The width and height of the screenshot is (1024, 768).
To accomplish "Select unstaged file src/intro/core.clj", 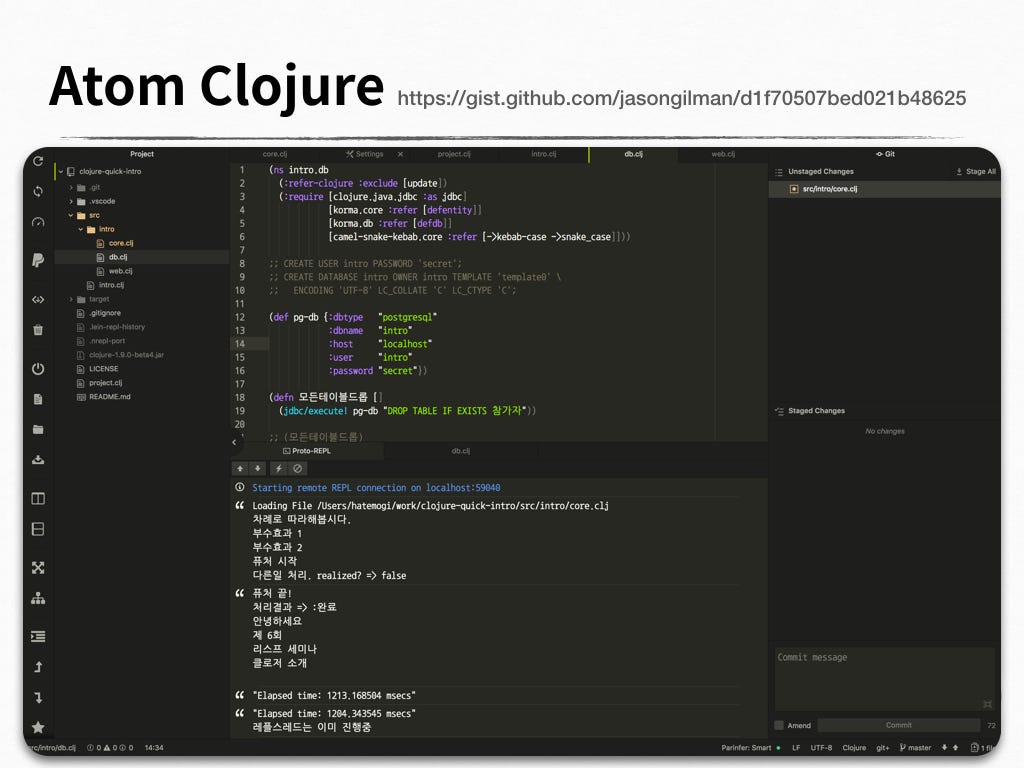I will (884, 189).
